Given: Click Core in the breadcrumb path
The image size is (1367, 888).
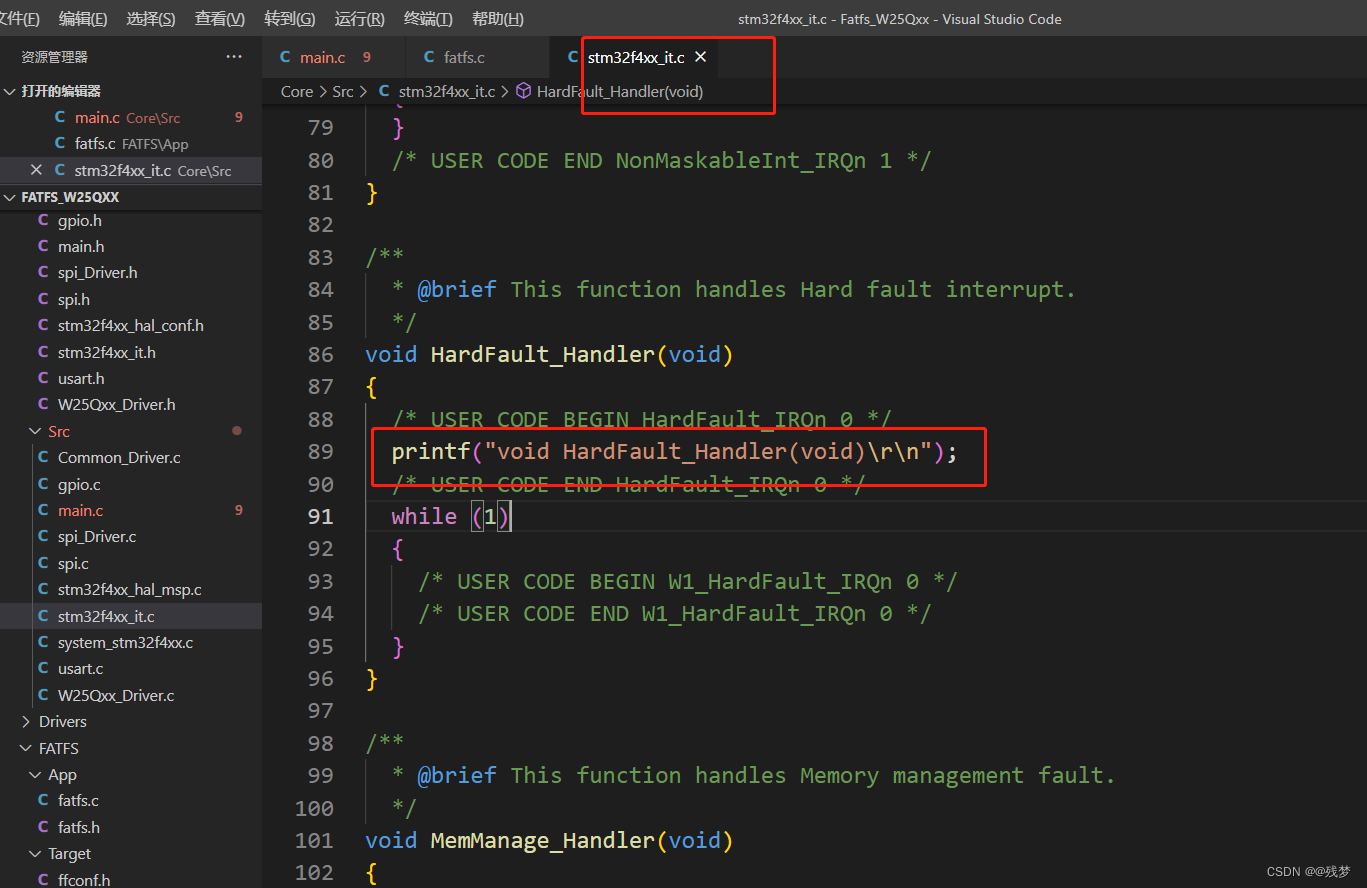Looking at the screenshot, I should point(297,91).
